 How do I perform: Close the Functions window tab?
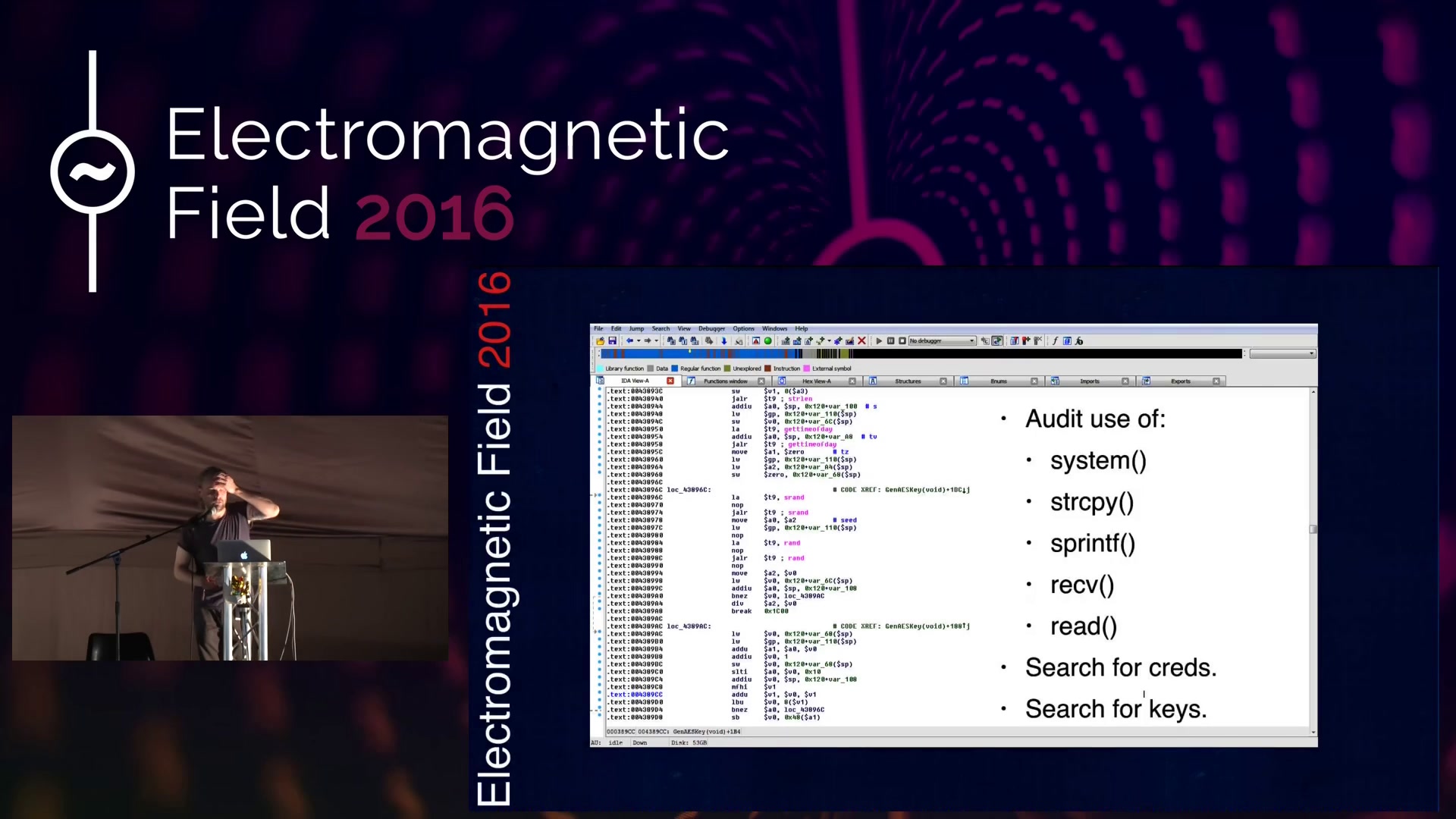click(x=761, y=381)
